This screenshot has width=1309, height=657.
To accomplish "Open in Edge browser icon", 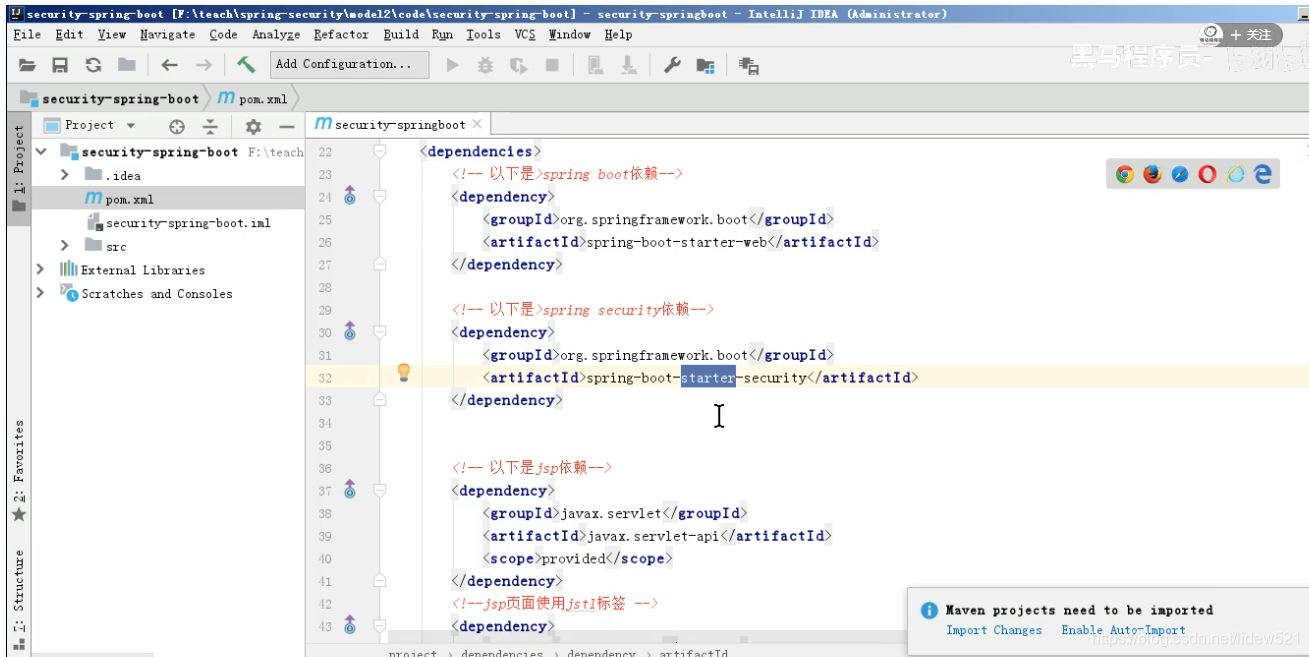I will (x=1263, y=174).
